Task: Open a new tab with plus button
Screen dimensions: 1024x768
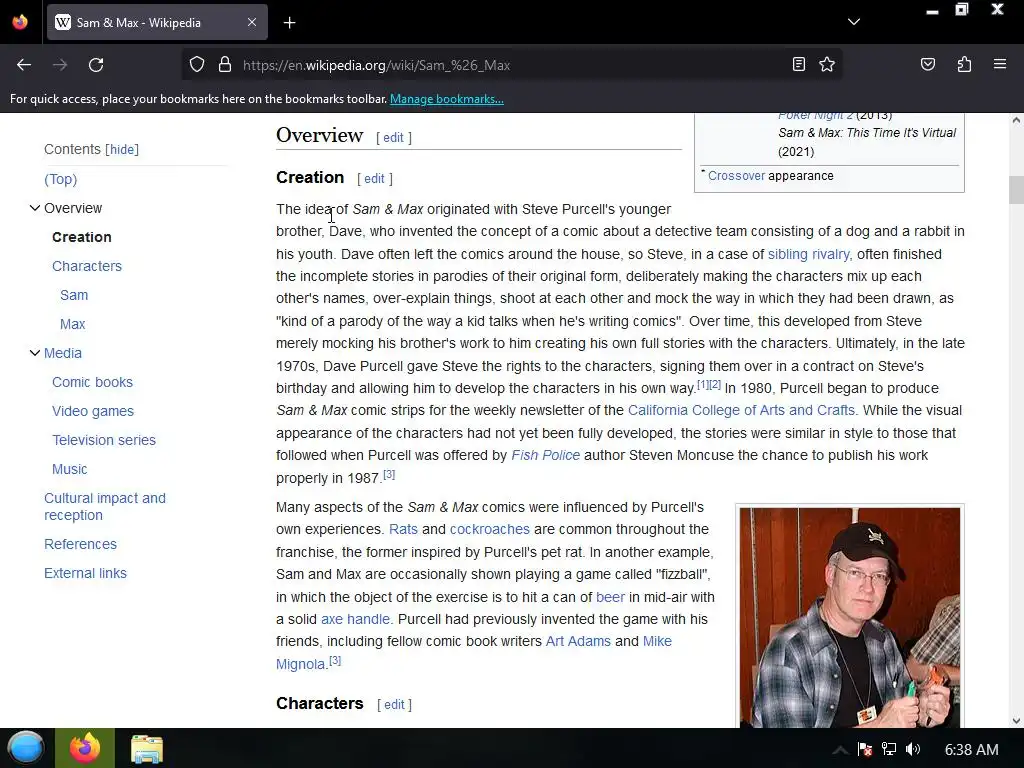Action: point(289,23)
